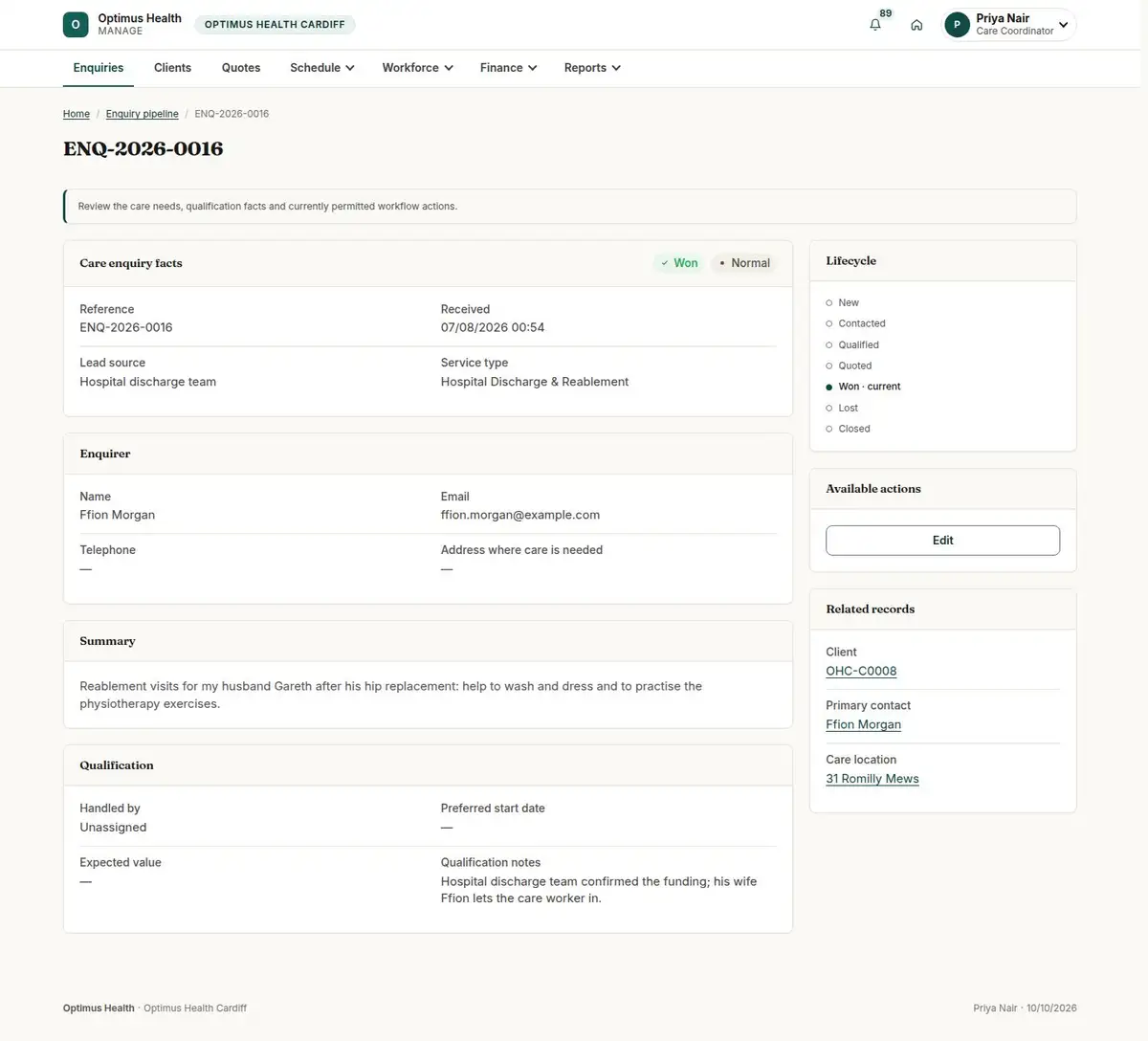
Task: Open care location 31 Romilly Mews
Action: [872, 779]
